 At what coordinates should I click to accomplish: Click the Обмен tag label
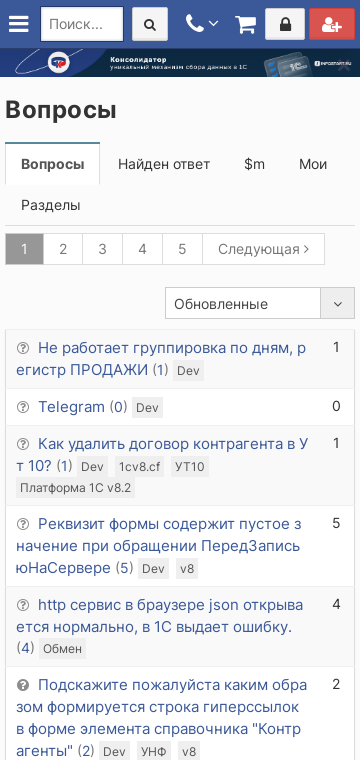coord(63,649)
